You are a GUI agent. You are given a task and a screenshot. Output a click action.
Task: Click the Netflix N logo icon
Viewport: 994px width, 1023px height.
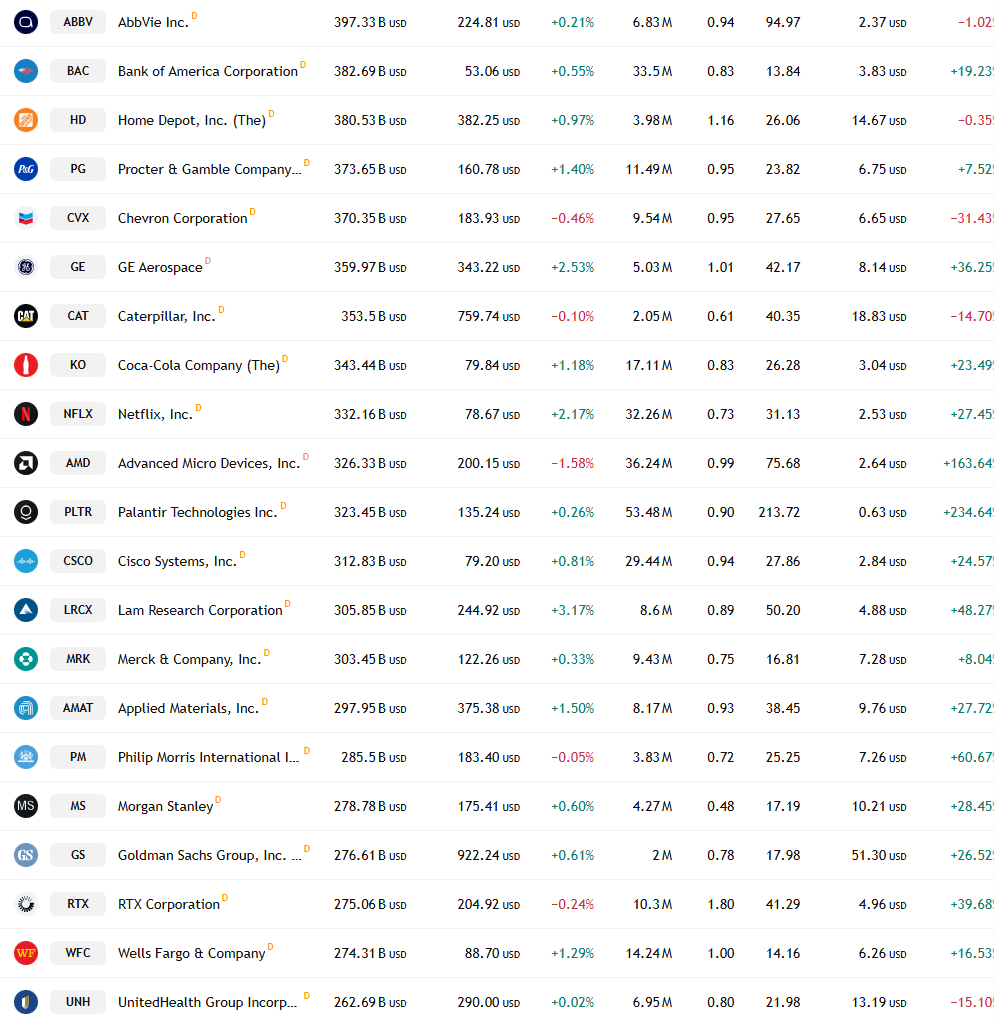[x=26, y=414]
